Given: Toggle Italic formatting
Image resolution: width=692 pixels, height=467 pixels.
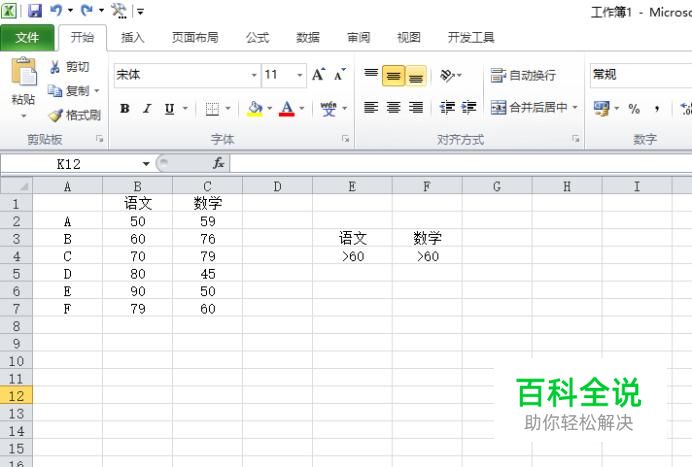Looking at the screenshot, I should tap(147, 109).
